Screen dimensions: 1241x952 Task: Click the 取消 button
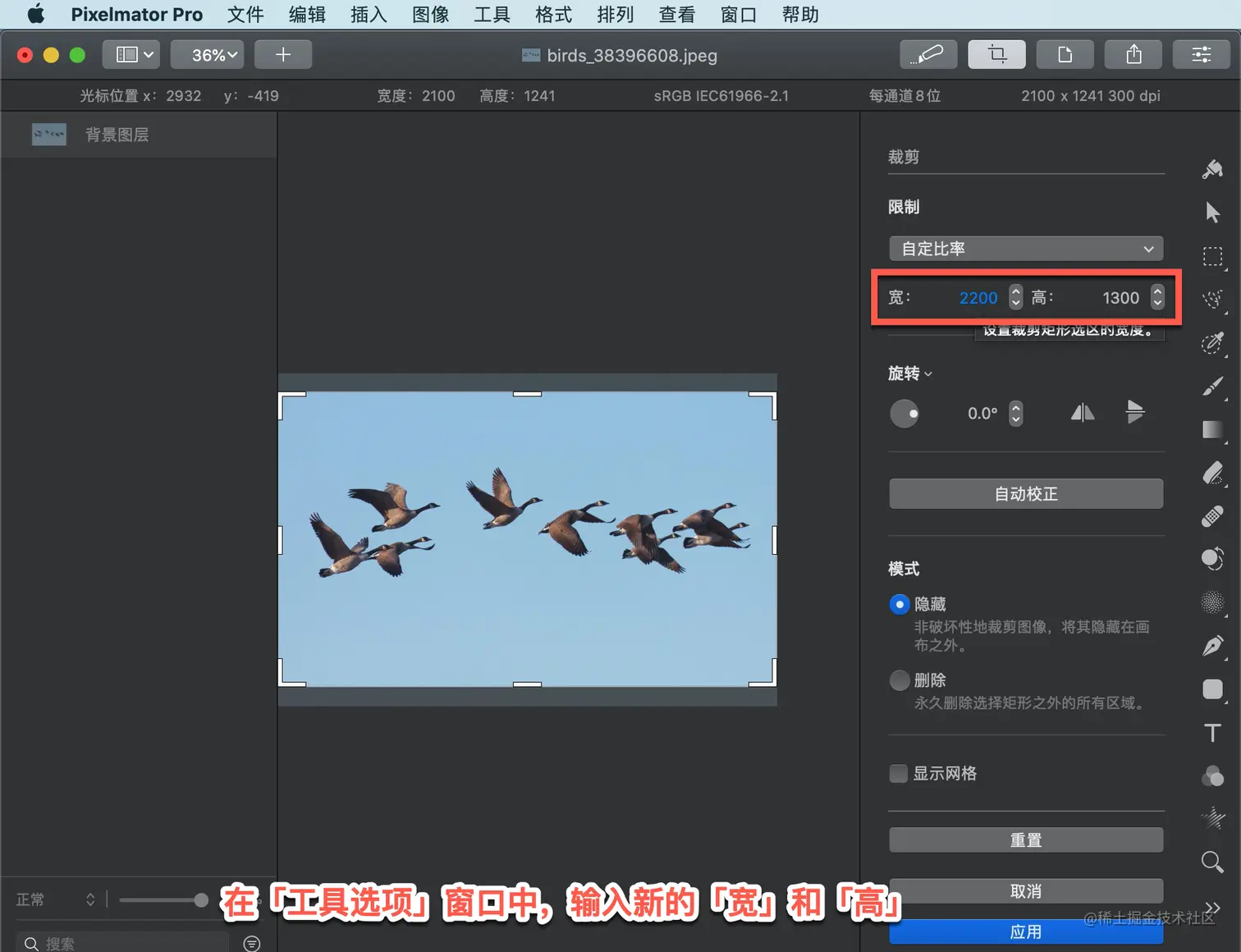pyautogui.click(x=1026, y=891)
